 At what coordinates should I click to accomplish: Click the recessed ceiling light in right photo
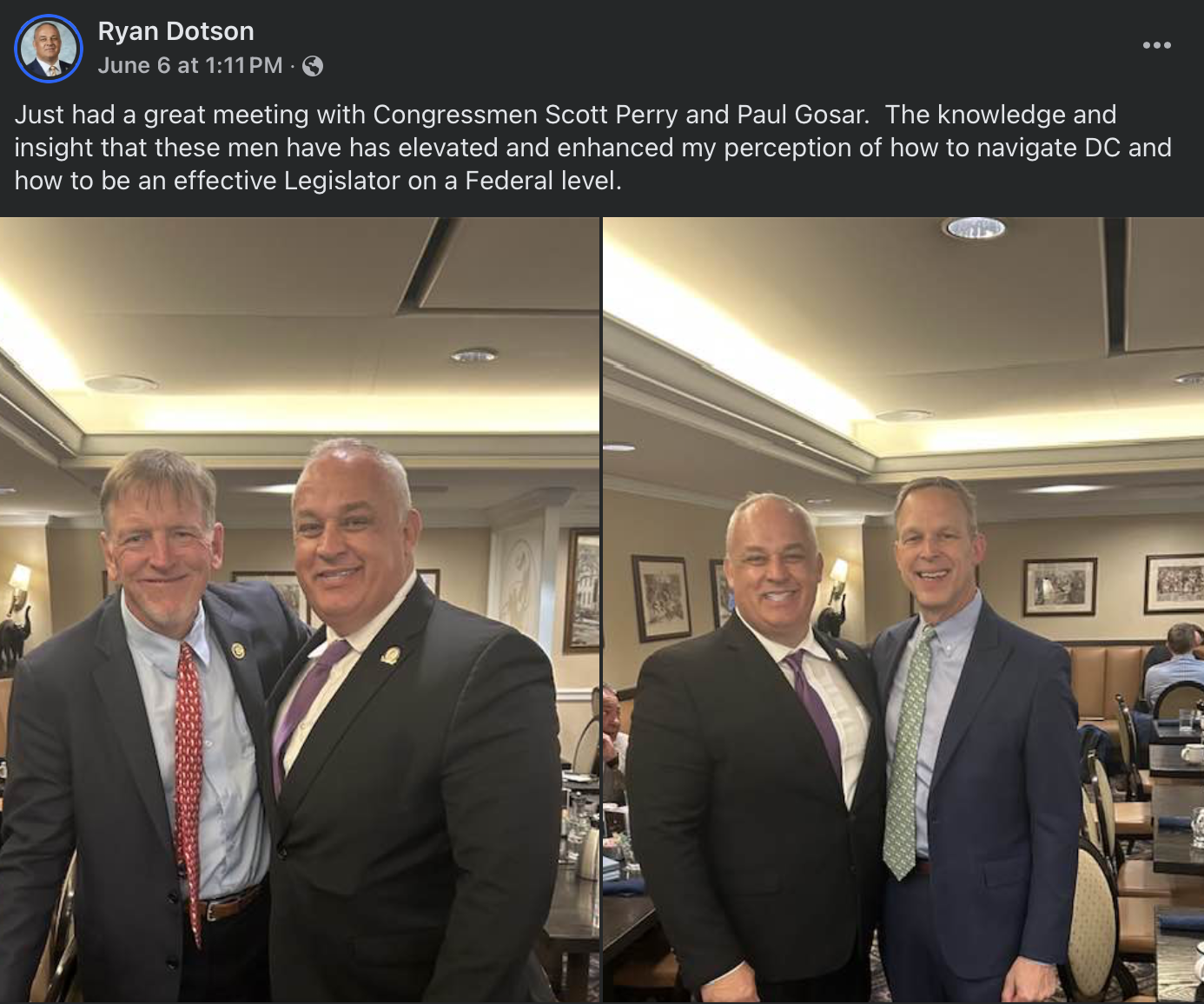pos(974,228)
